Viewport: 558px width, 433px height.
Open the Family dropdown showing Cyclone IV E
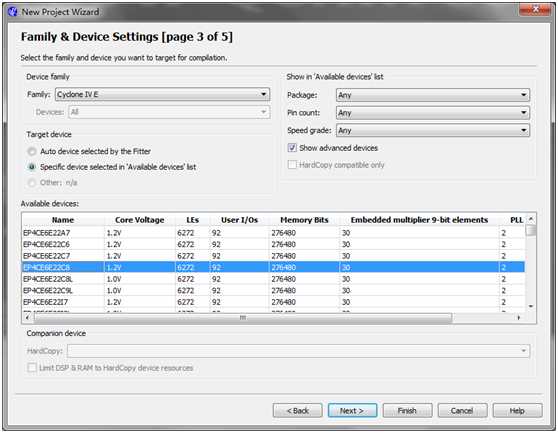pos(163,95)
